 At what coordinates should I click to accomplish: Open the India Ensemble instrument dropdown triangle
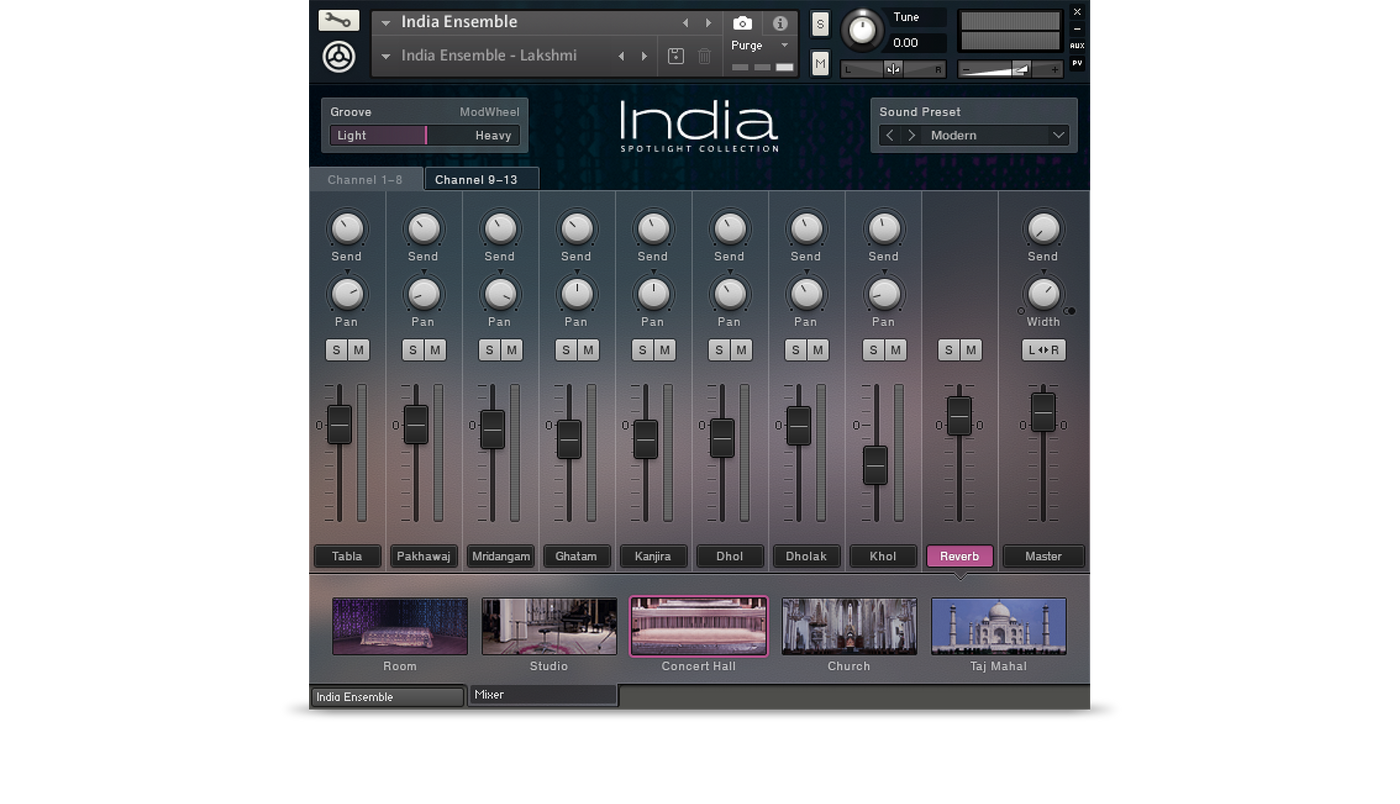386,23
